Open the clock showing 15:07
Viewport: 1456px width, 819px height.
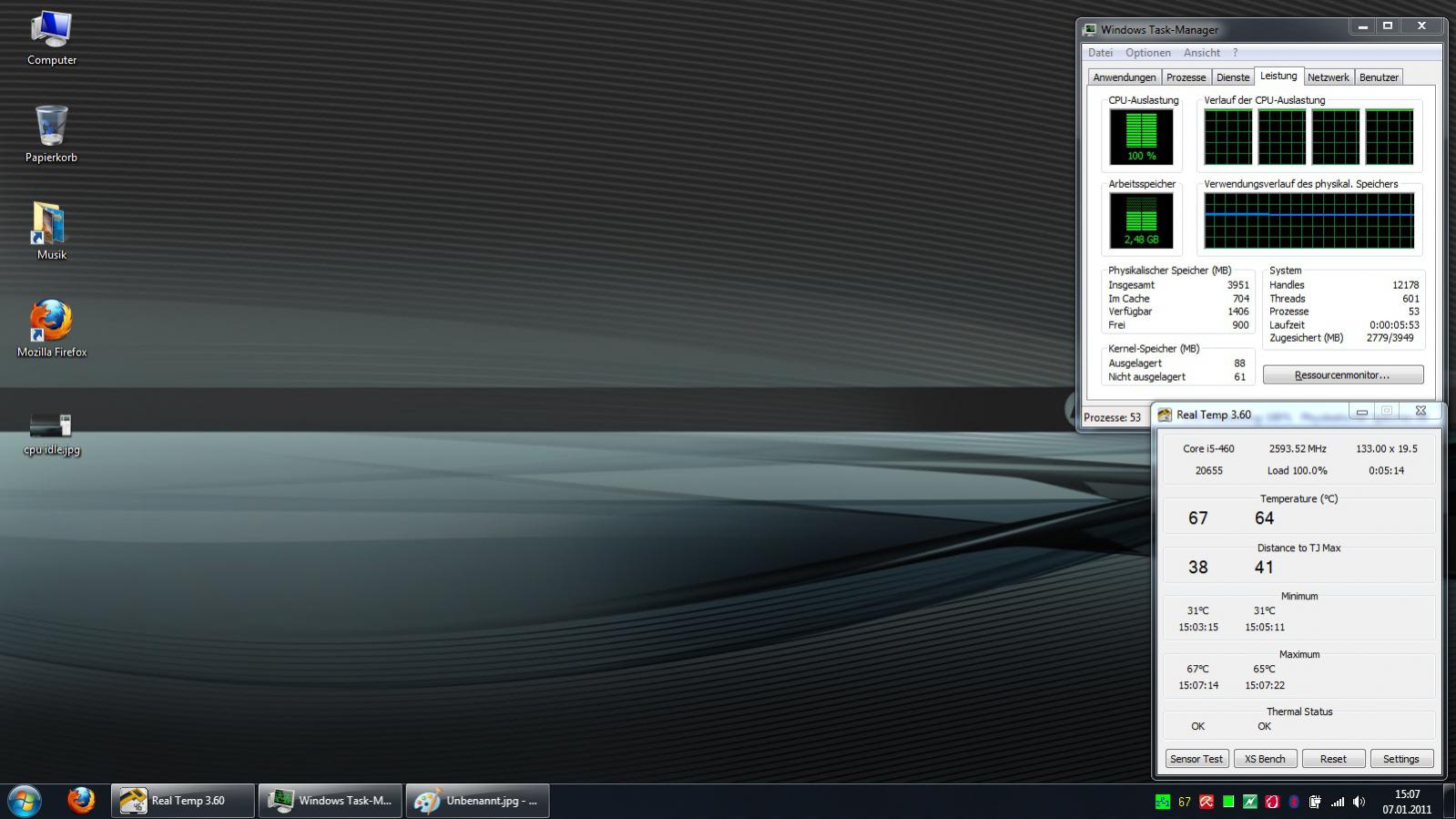[1407, 802]
